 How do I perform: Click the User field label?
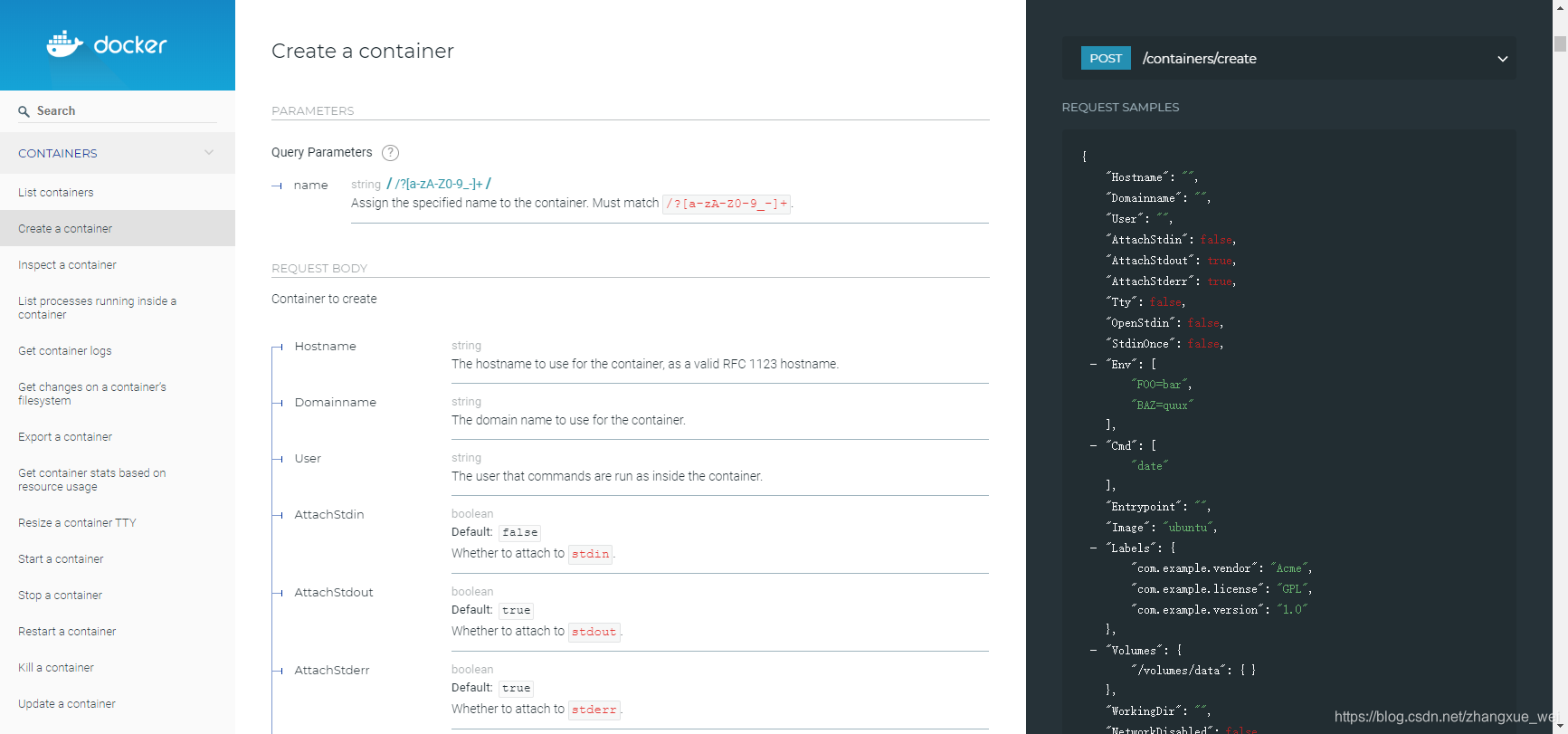[x=308, y=459]
